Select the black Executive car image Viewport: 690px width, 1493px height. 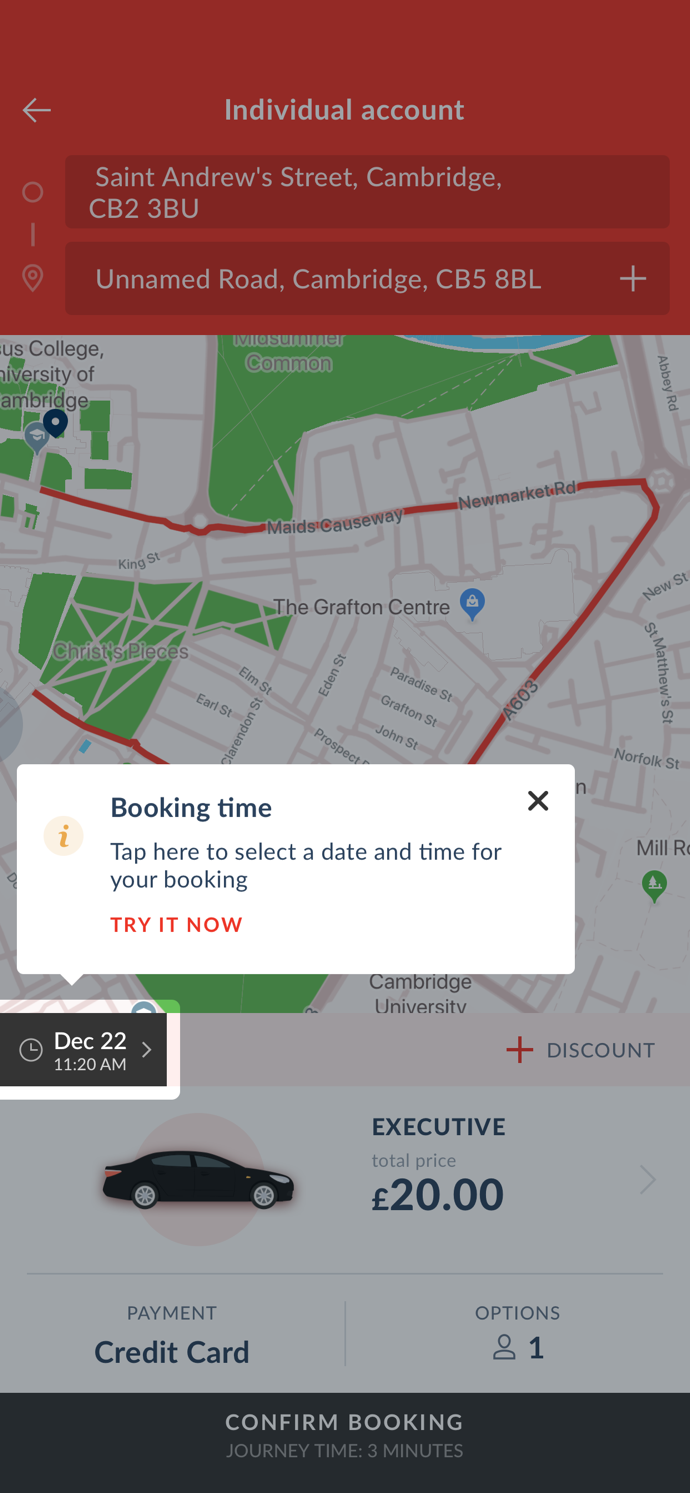[x=198, y=1180]
